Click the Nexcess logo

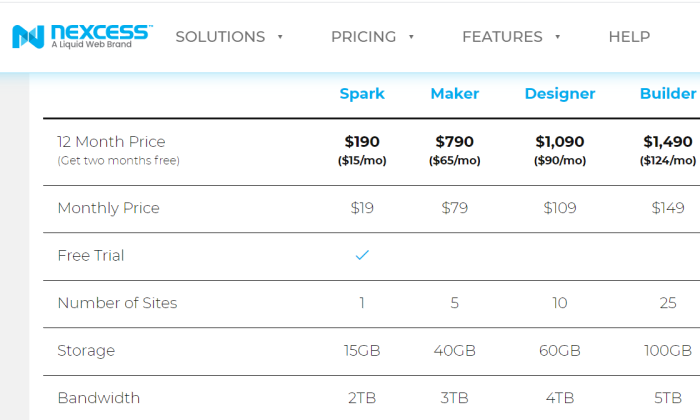pos(82,36)
